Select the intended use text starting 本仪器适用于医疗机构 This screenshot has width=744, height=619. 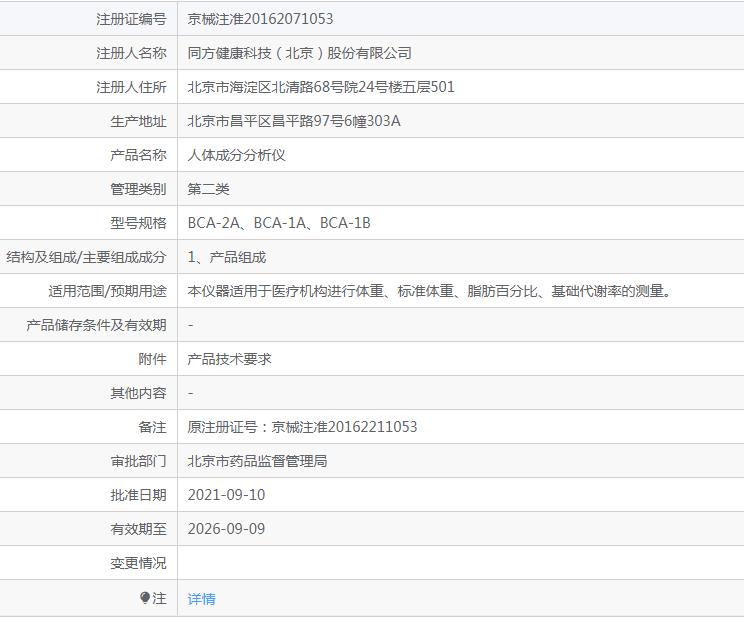point(430,291)
